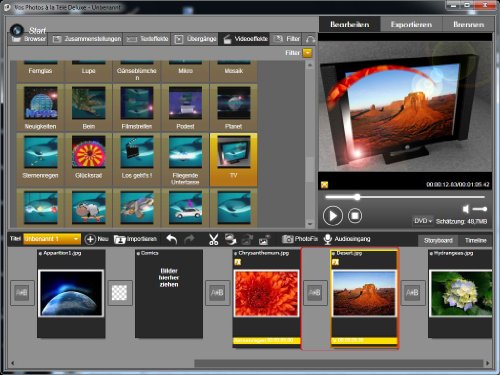This screenshot has width=500, height=375.
Task: Select the Los geht's! video effect
Action: click(x=137, y=159)
